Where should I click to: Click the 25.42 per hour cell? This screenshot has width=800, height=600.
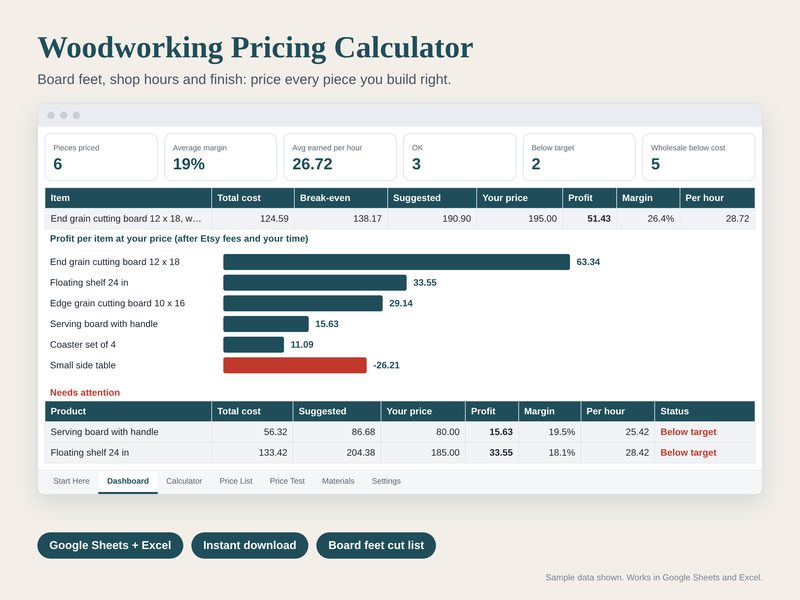point(618,432)
